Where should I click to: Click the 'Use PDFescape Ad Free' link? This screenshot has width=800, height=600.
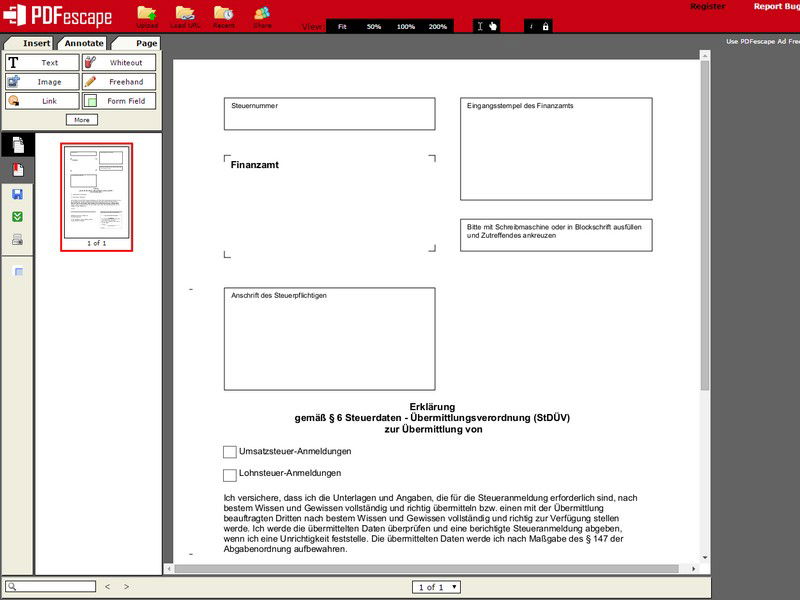(x=763, y=41)
